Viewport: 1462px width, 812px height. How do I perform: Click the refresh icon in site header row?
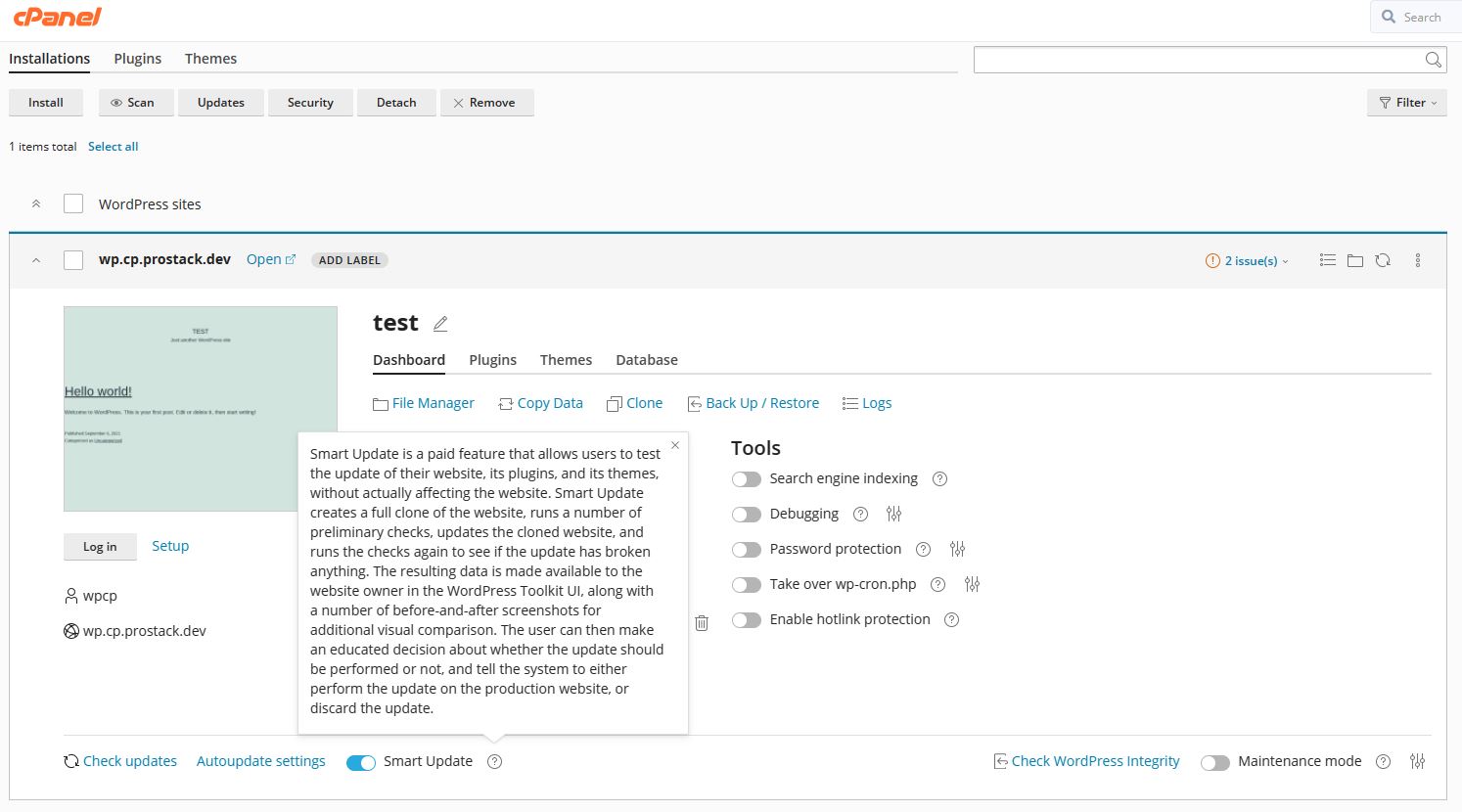(1383, 260)
